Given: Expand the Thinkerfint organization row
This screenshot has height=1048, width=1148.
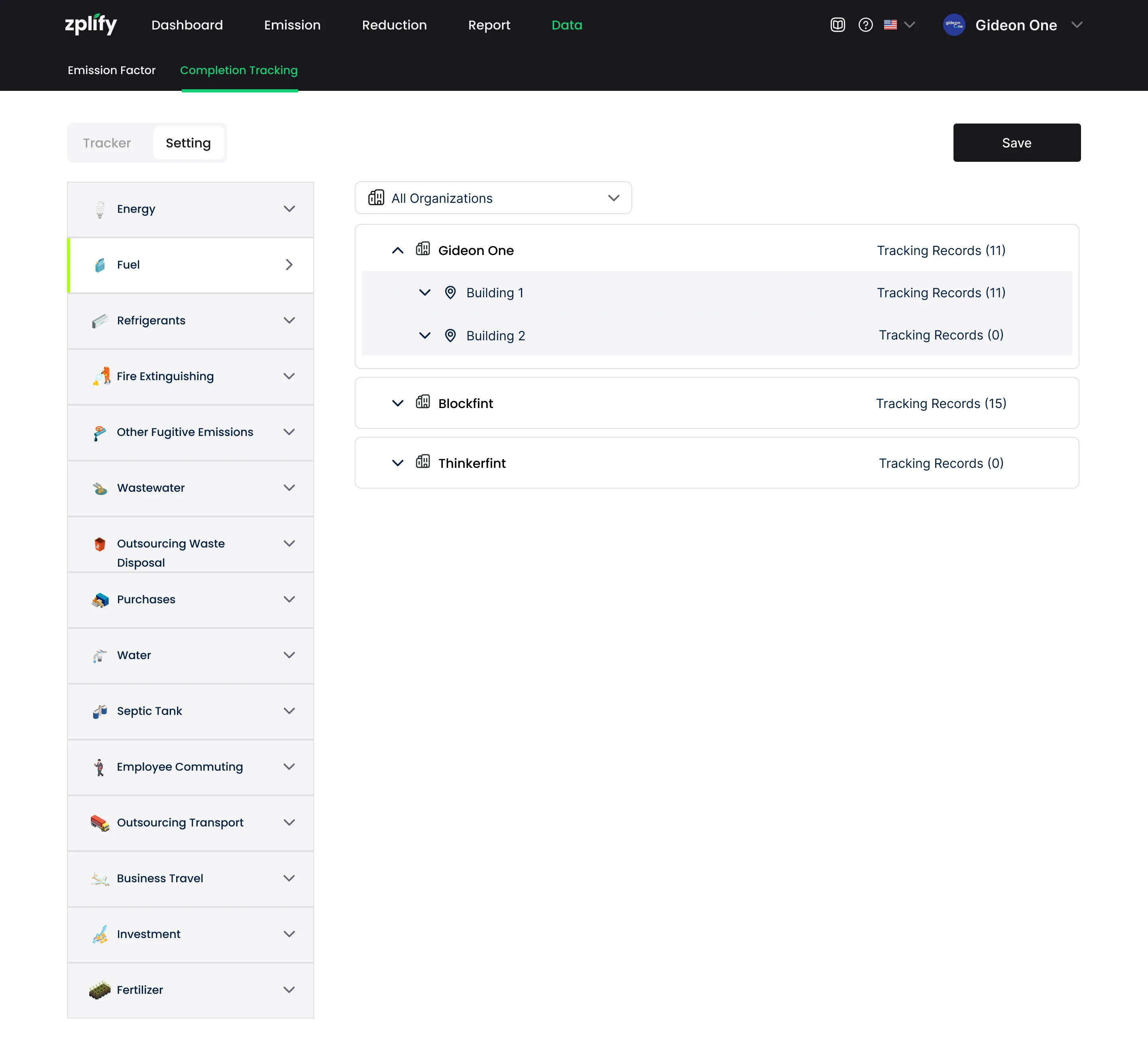Looking at the screenshot, I should click(x=397, y=463).
